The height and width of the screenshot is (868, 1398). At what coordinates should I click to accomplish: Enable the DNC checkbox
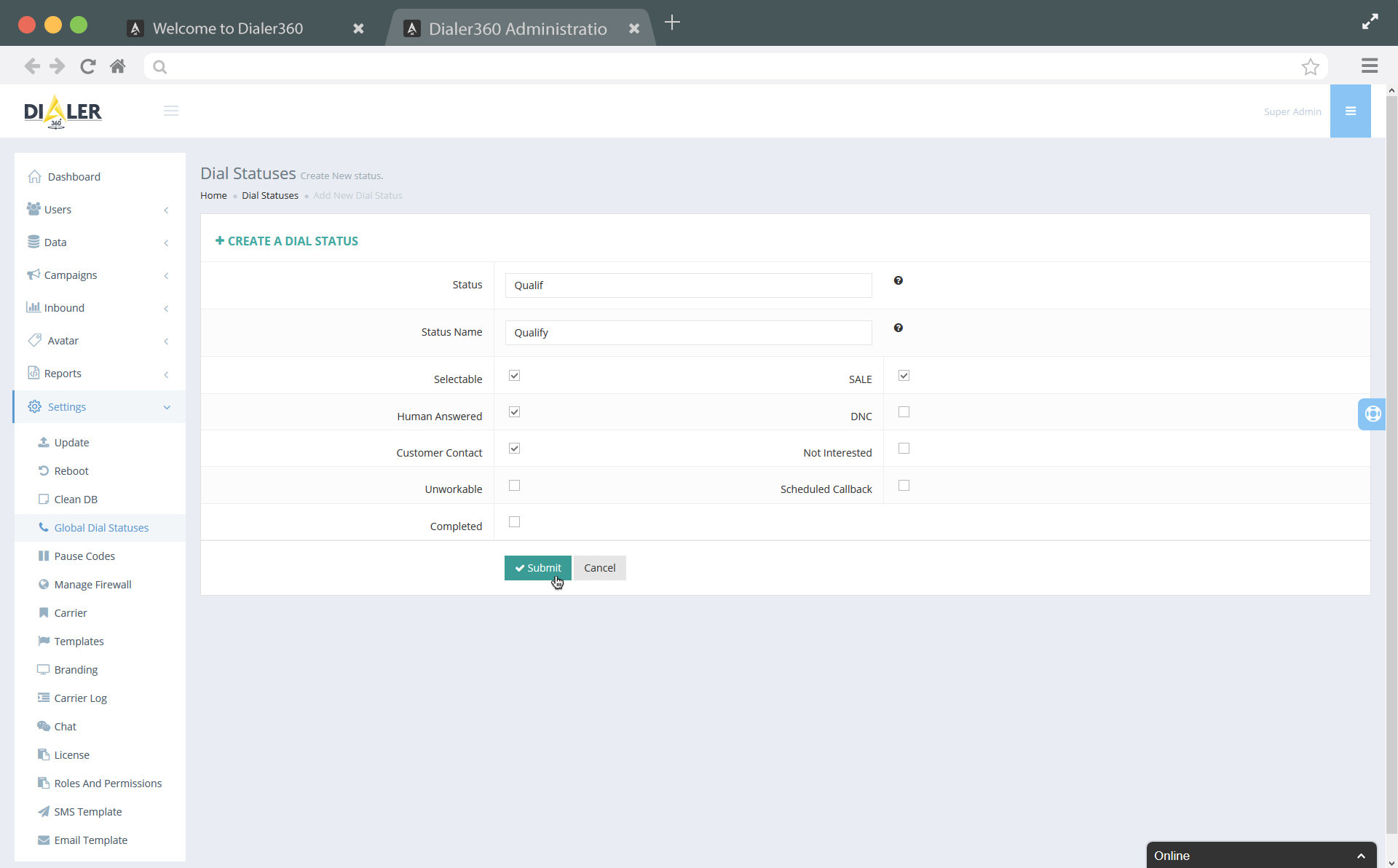click(x=904, y=411)
